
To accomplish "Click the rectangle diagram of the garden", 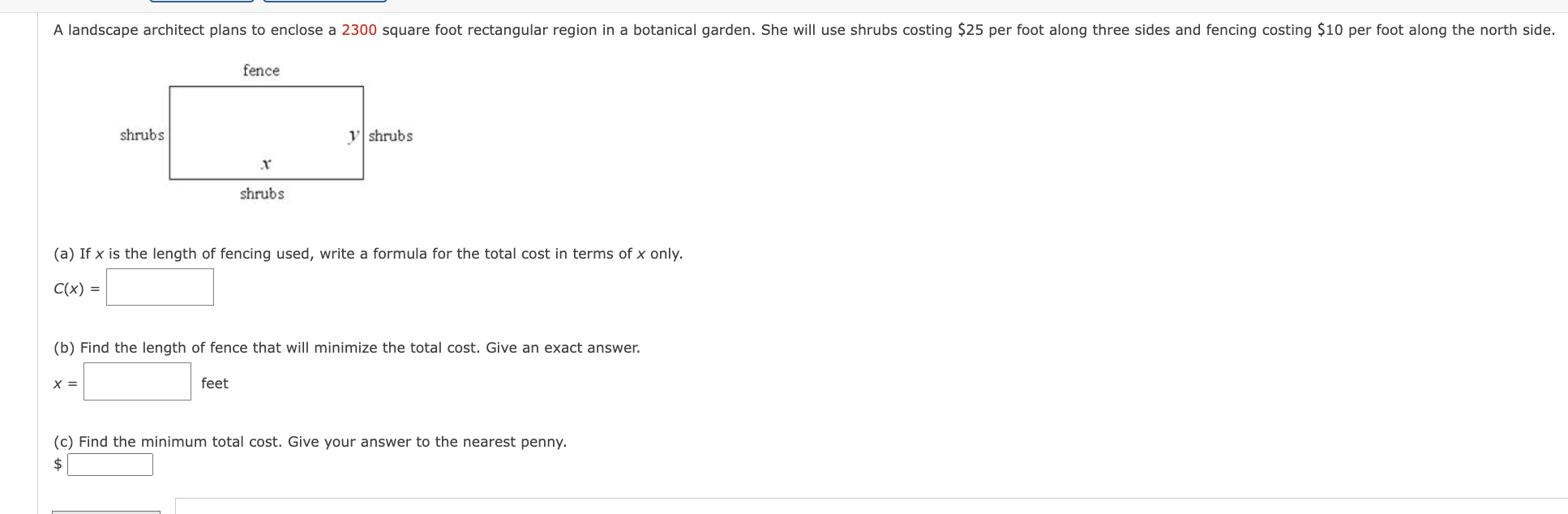I will click(266, 132).
